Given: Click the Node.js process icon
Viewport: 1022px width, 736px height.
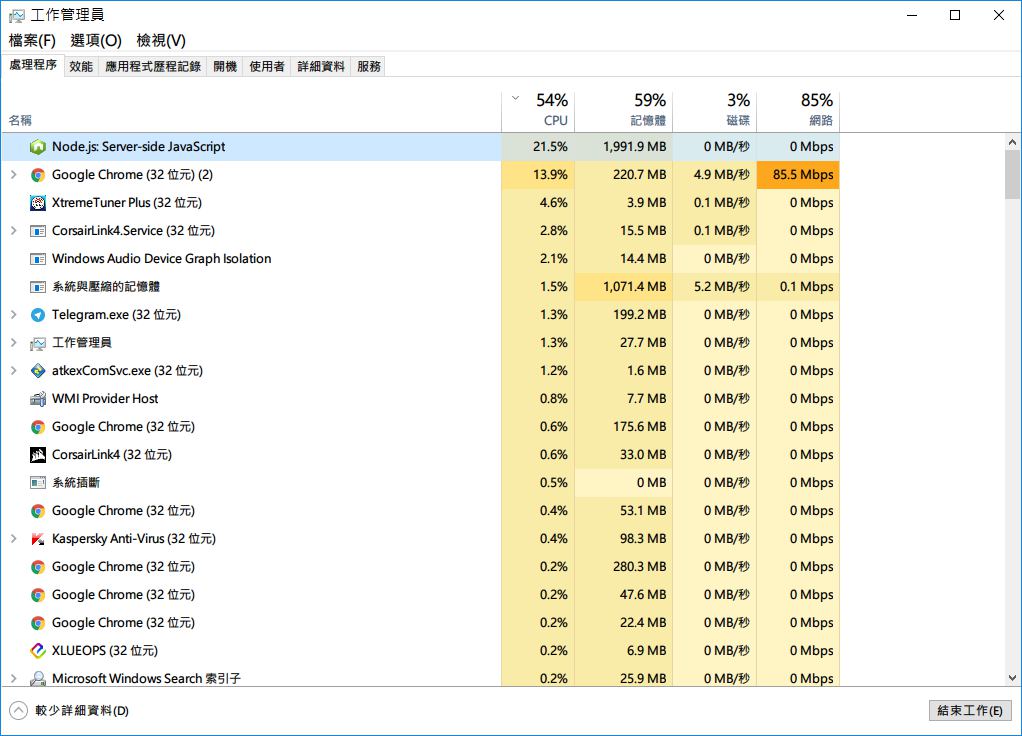Looking at the screenshot, I should click(x=38, y=147).
